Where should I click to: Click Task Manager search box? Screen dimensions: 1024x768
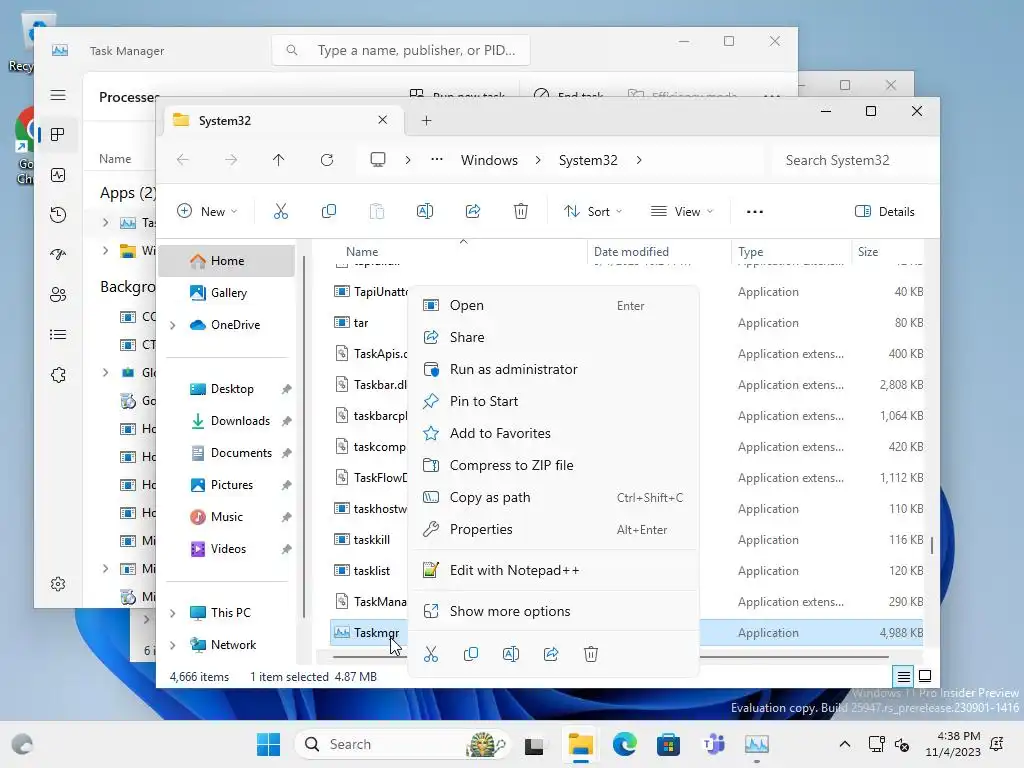[400, 50]
